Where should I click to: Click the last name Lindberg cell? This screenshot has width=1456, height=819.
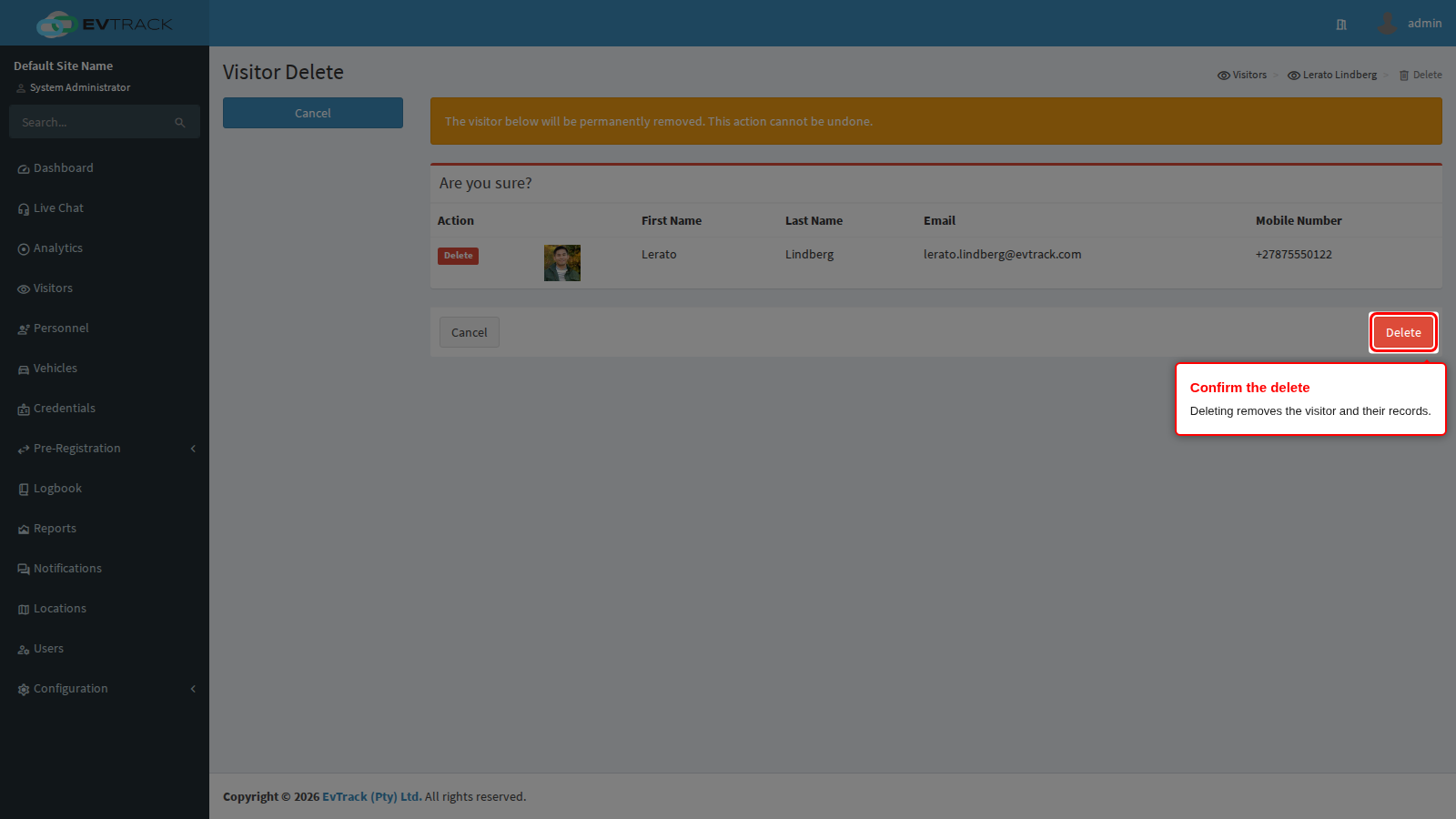coord(809,254)
